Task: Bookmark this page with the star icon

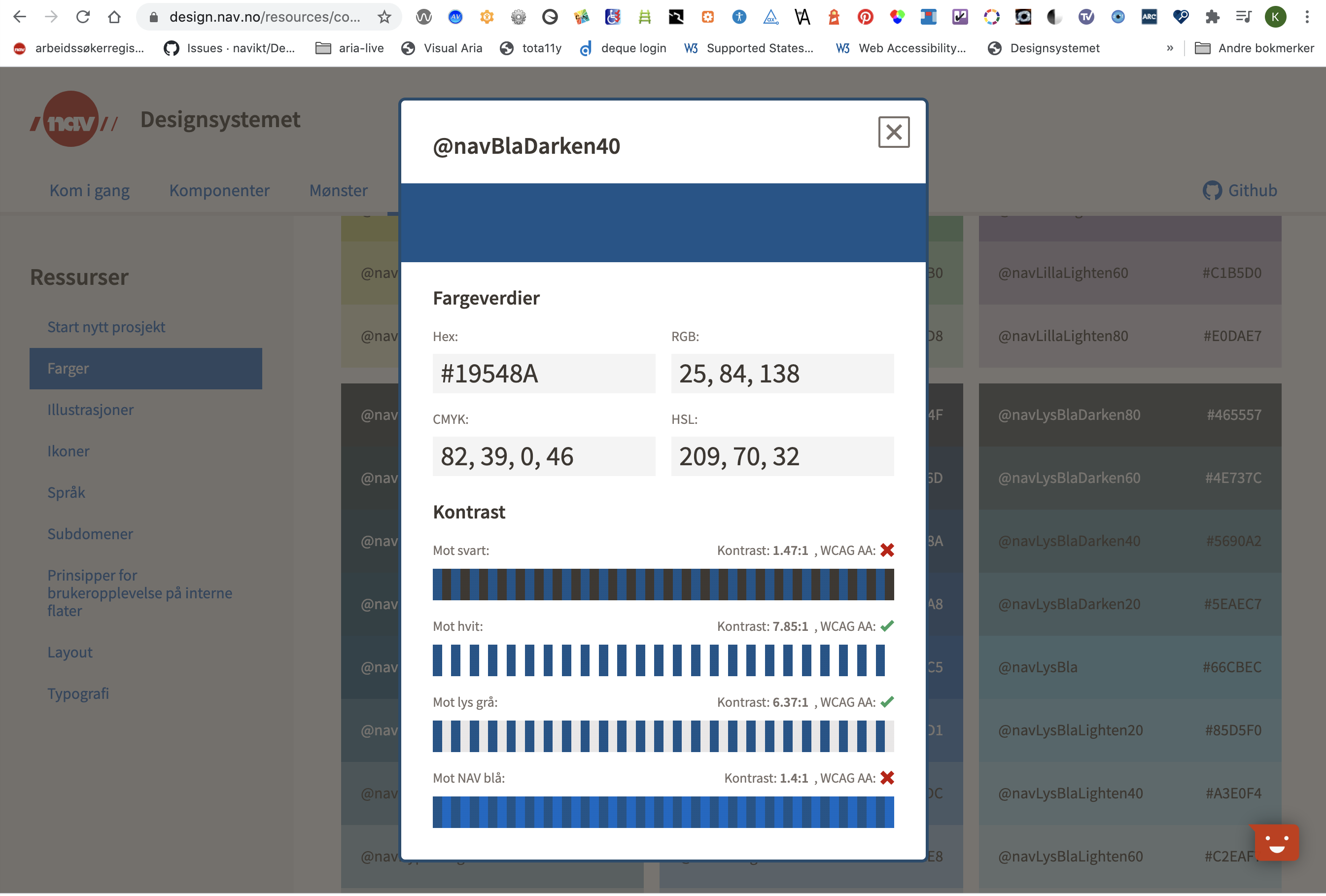Action: click(x=384, y=17)
